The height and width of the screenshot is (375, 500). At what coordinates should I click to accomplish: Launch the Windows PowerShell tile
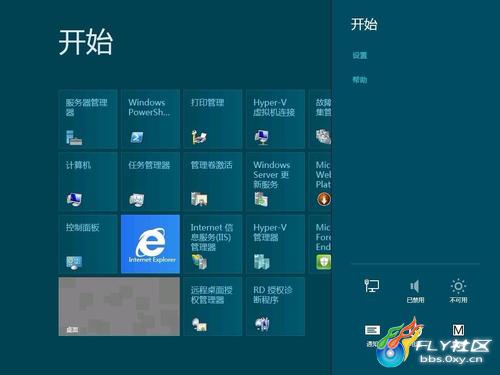(150, 119)
